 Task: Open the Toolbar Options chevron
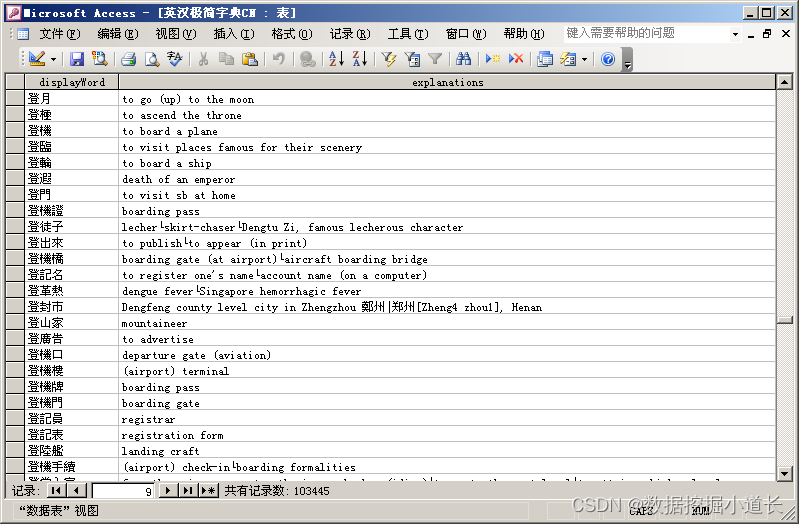[627, 60]
